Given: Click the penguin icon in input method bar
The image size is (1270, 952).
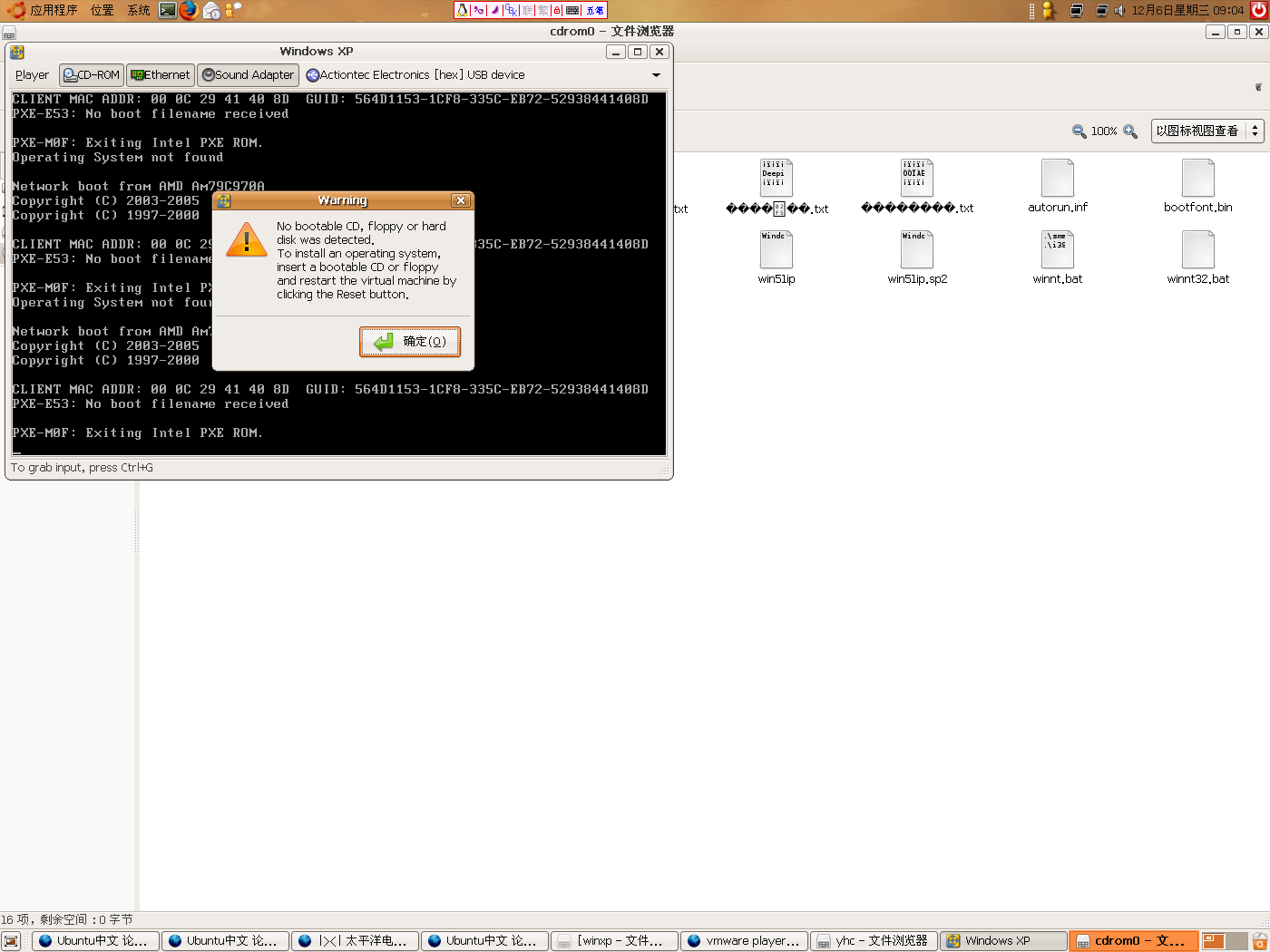Looking at the screenshot, I should click(463, 10).
